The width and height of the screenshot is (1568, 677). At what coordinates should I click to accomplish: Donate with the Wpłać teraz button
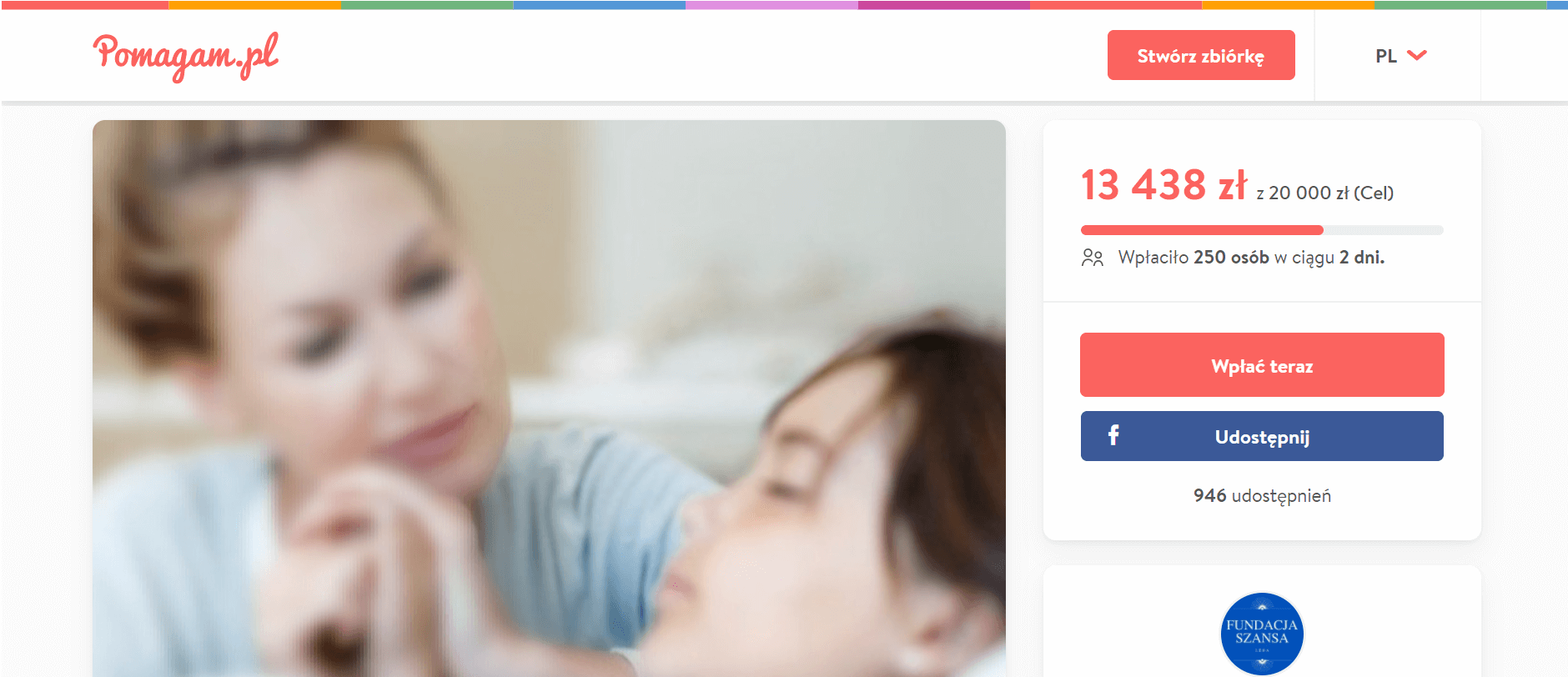[x=1262, y=365]
